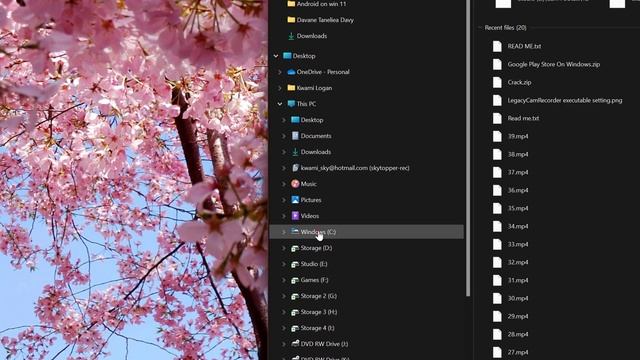Viewport: 640px width, 360px height.
Task: Select Pictures in the tree
Action: (311, 200)
